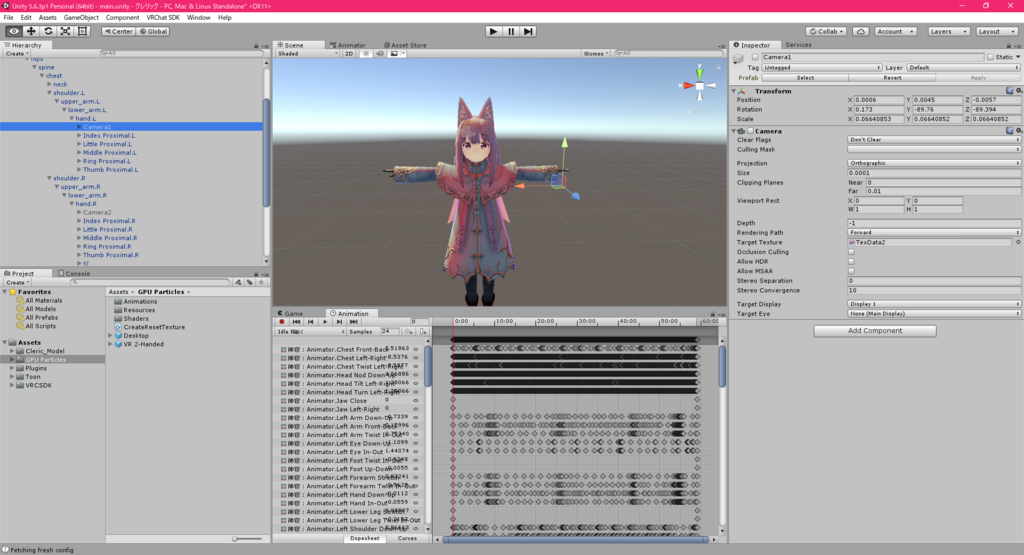Check Allow MSAA checkbox

(x=851, y=271)
